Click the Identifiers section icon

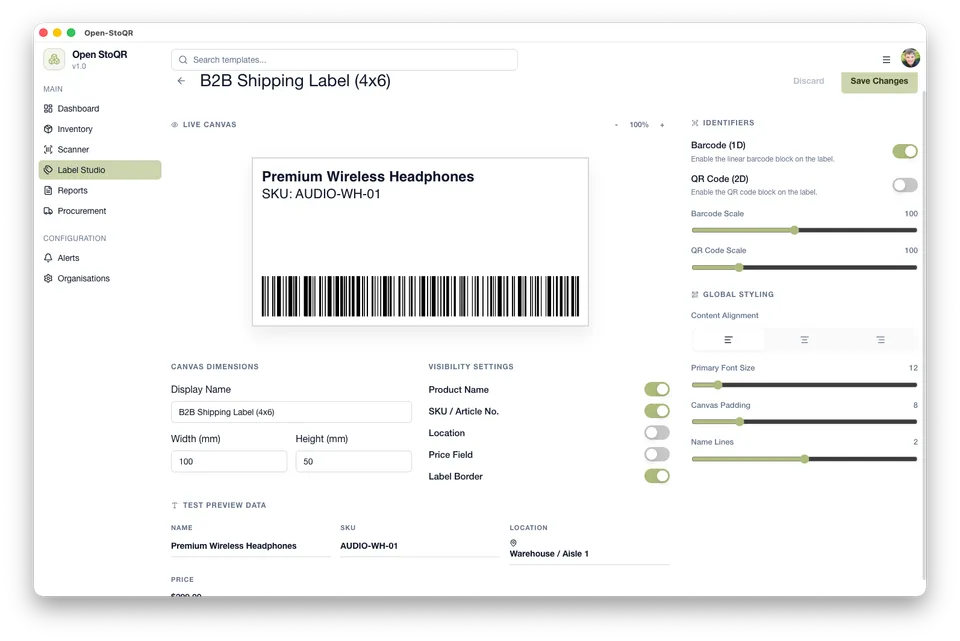pyautogui.click(x=695, y=123)
